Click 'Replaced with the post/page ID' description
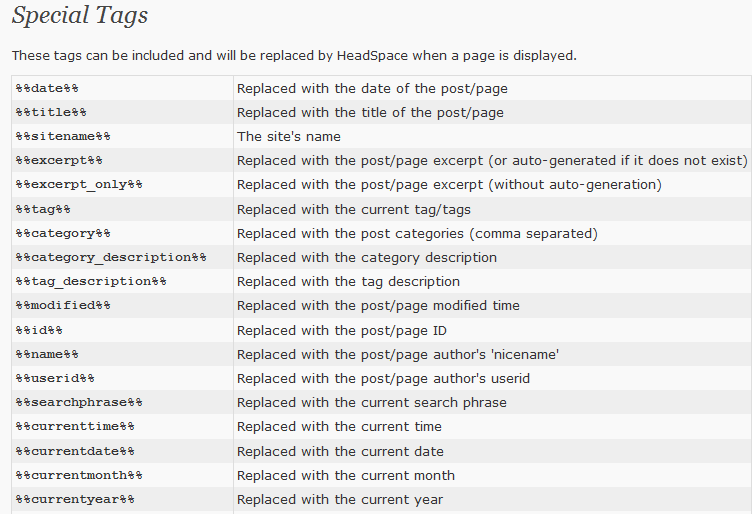This screenshot has height=514, width=752. pos(341,330)
